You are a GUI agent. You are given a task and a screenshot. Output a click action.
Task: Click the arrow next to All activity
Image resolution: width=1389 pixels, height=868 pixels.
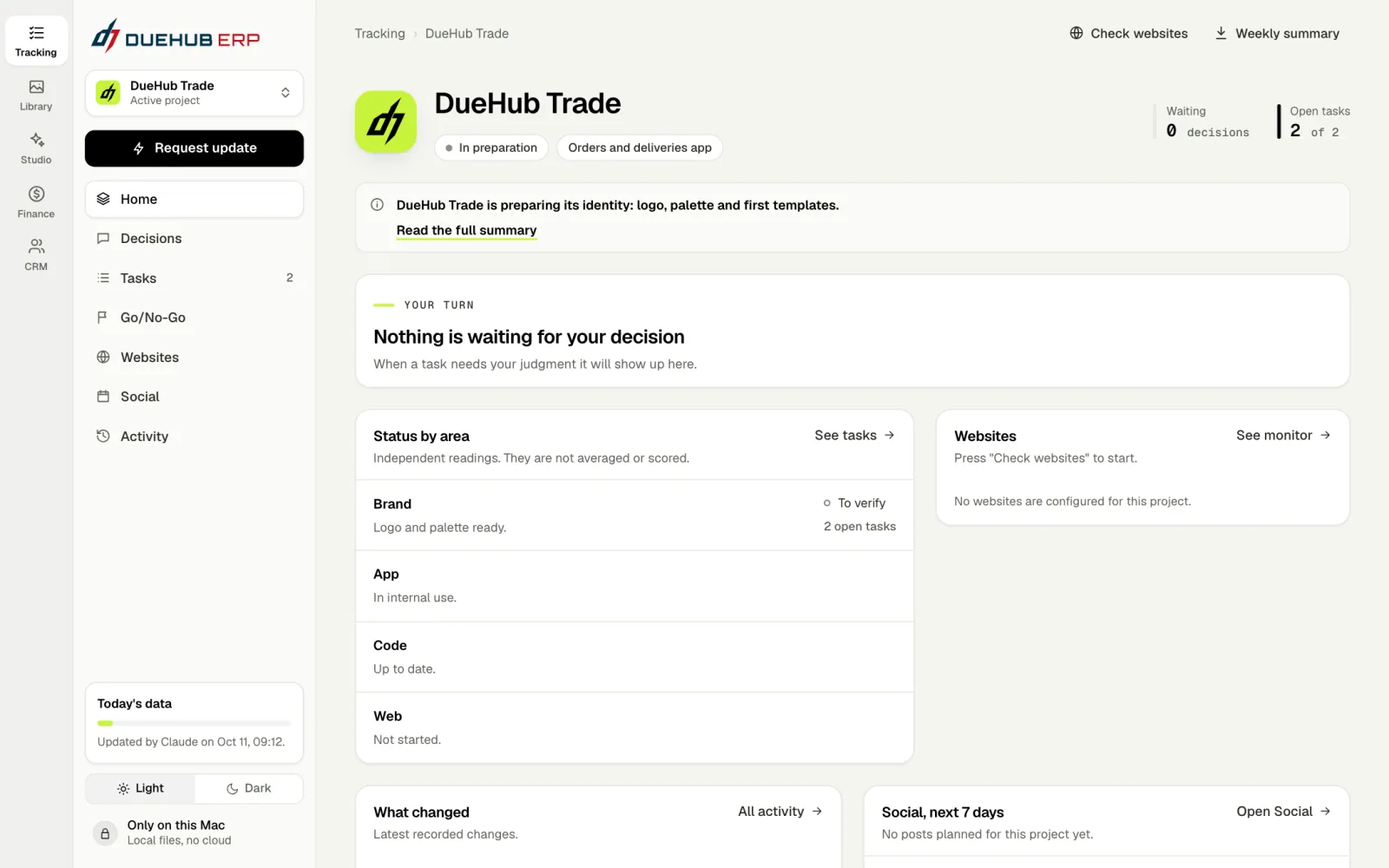pos(817,811)
